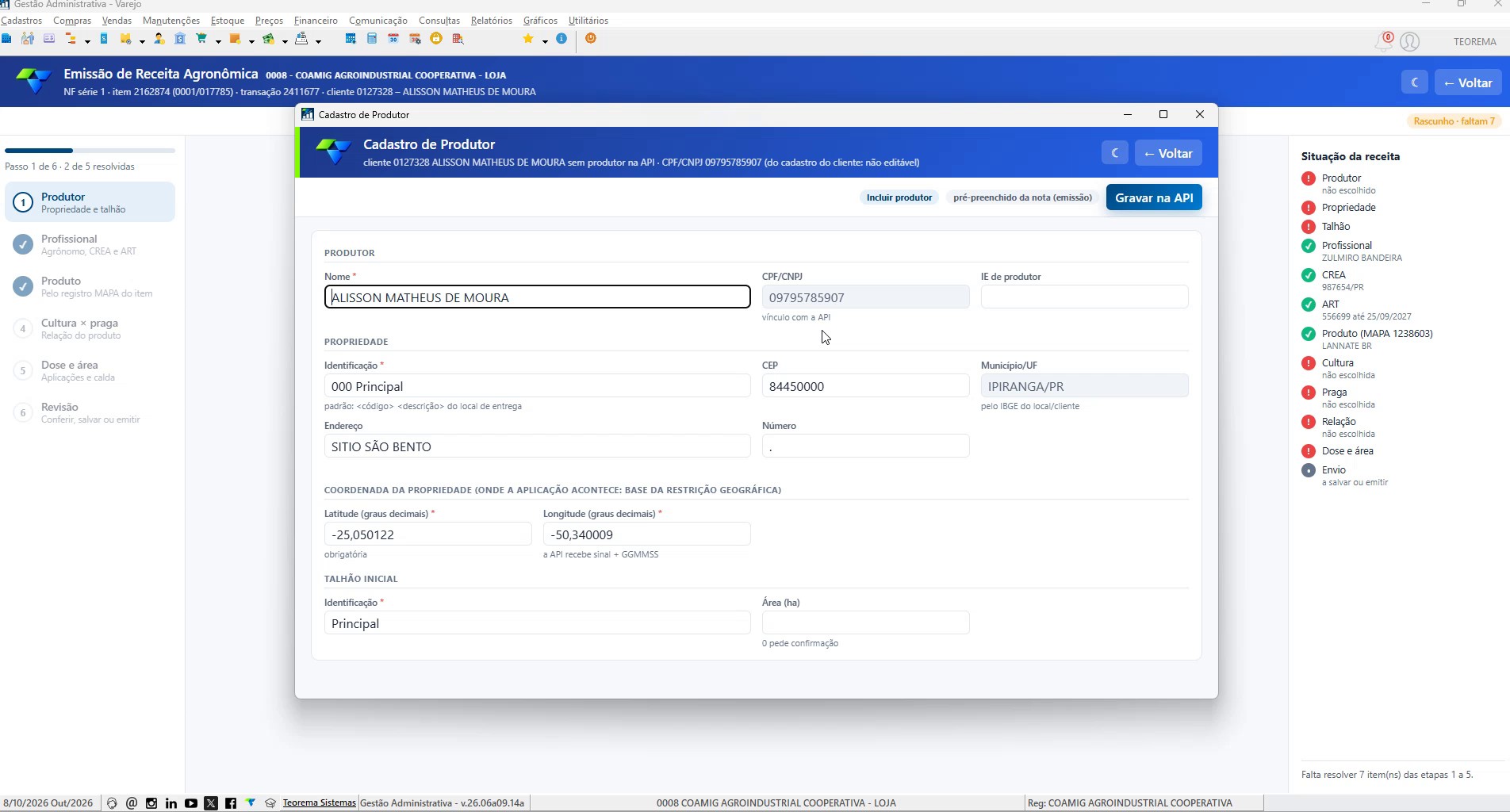Click the CEP field with 84450000
This screenshot has height=812, width=1510.
(865, 386)
